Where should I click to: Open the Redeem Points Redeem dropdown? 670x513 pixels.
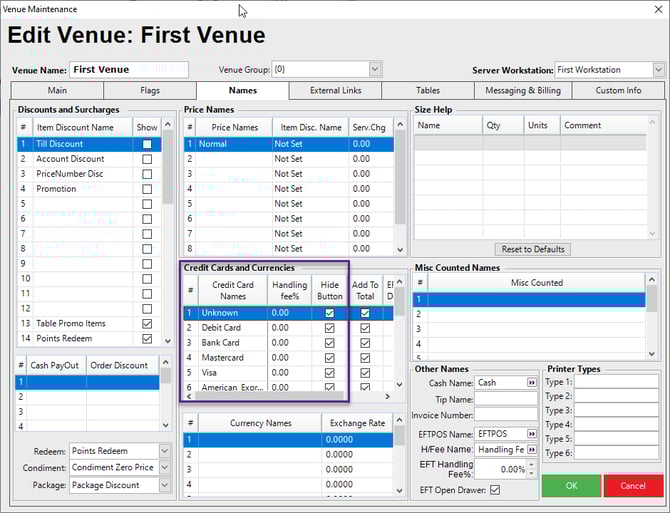pyautogui.click(x=164, y=452)
